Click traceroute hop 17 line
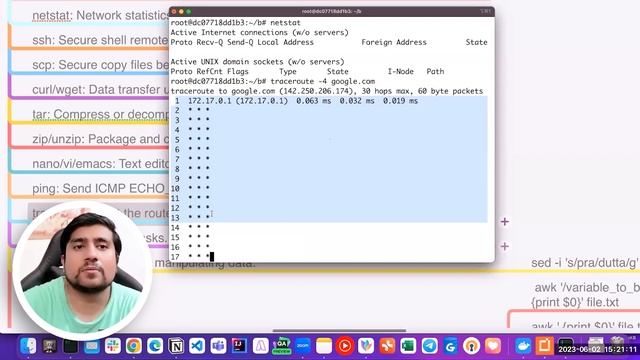The image size is (640, 360). (x=191, y=257)
